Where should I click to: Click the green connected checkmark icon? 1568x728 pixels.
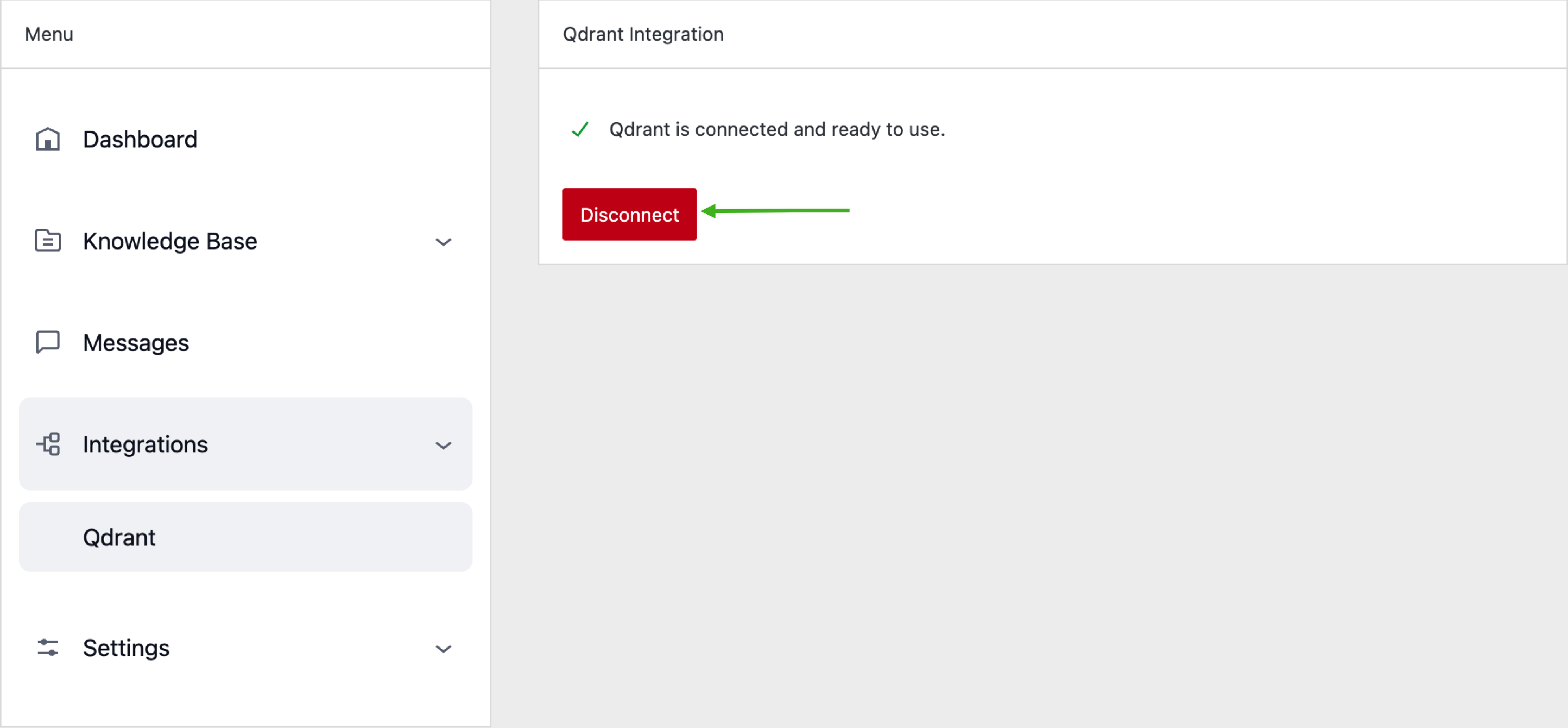tap(580, 129)
